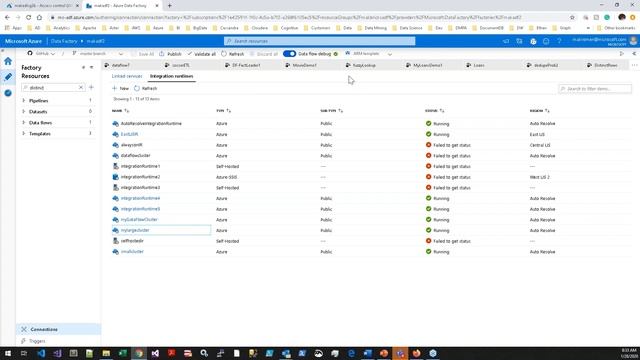Viewport: 640px width, 360px height.
Task: Select Integration runtimes tab
Action: (171, 76)
